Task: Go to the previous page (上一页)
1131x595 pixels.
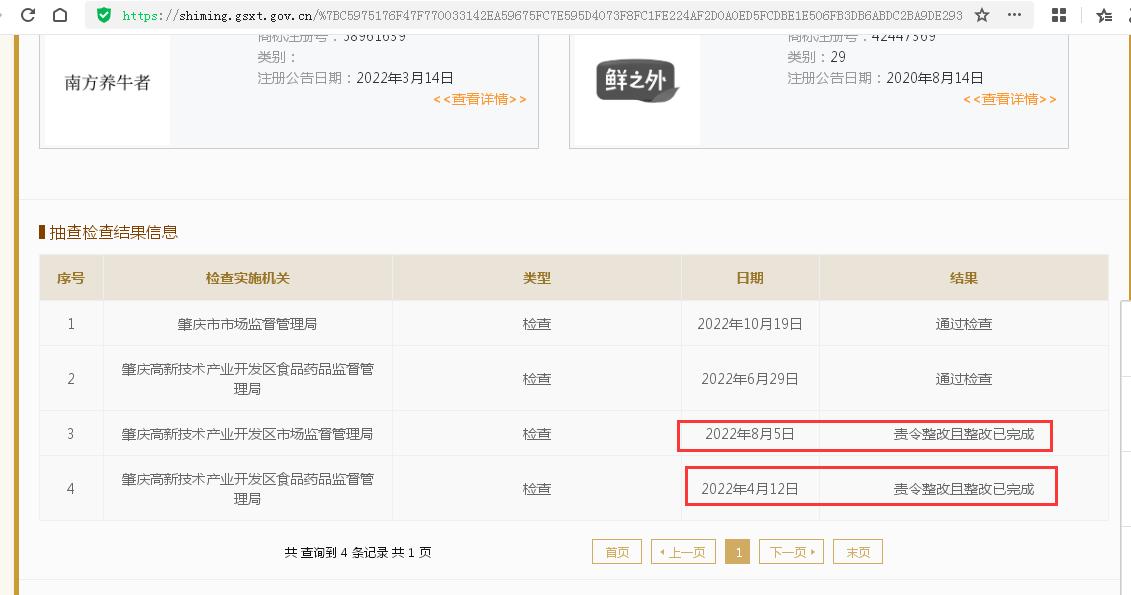Action: click(684, 552)
